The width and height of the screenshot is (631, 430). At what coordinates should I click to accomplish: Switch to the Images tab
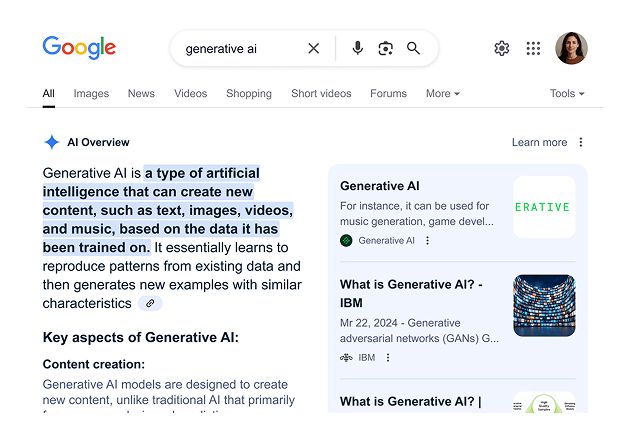[x=91, y=94]
